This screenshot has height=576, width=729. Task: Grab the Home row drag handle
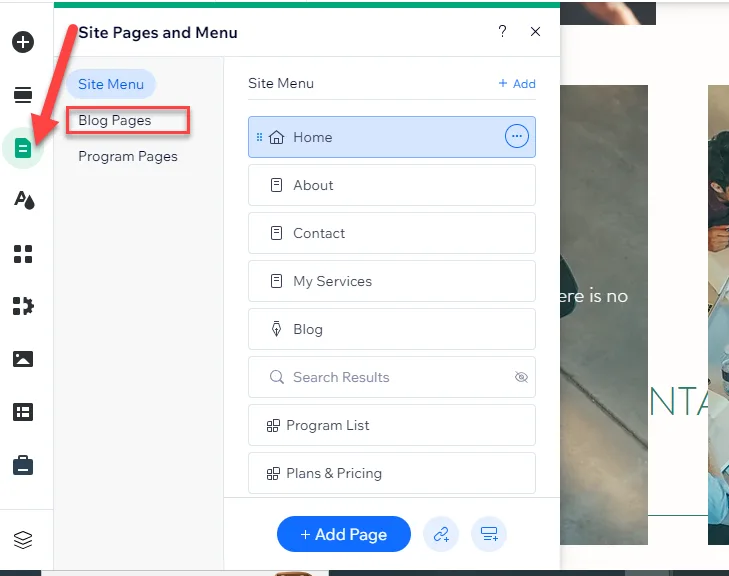tap(259, 137)
